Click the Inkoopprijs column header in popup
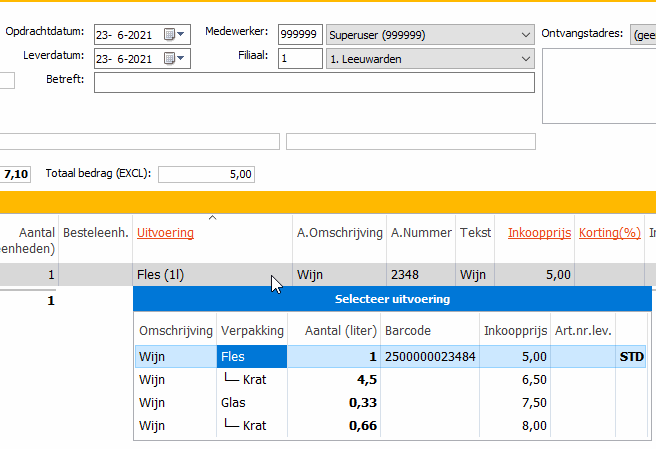 (x=515, y=331)
